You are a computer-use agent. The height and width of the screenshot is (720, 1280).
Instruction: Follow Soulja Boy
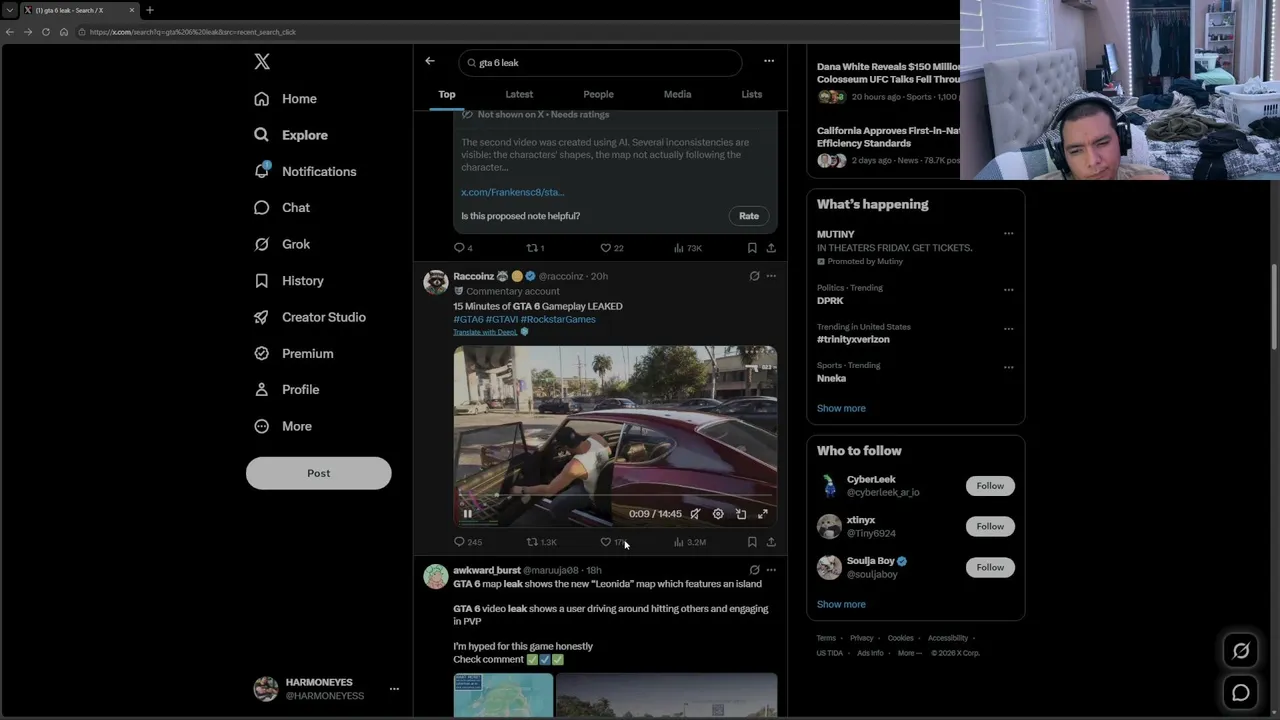click(990, 567)
